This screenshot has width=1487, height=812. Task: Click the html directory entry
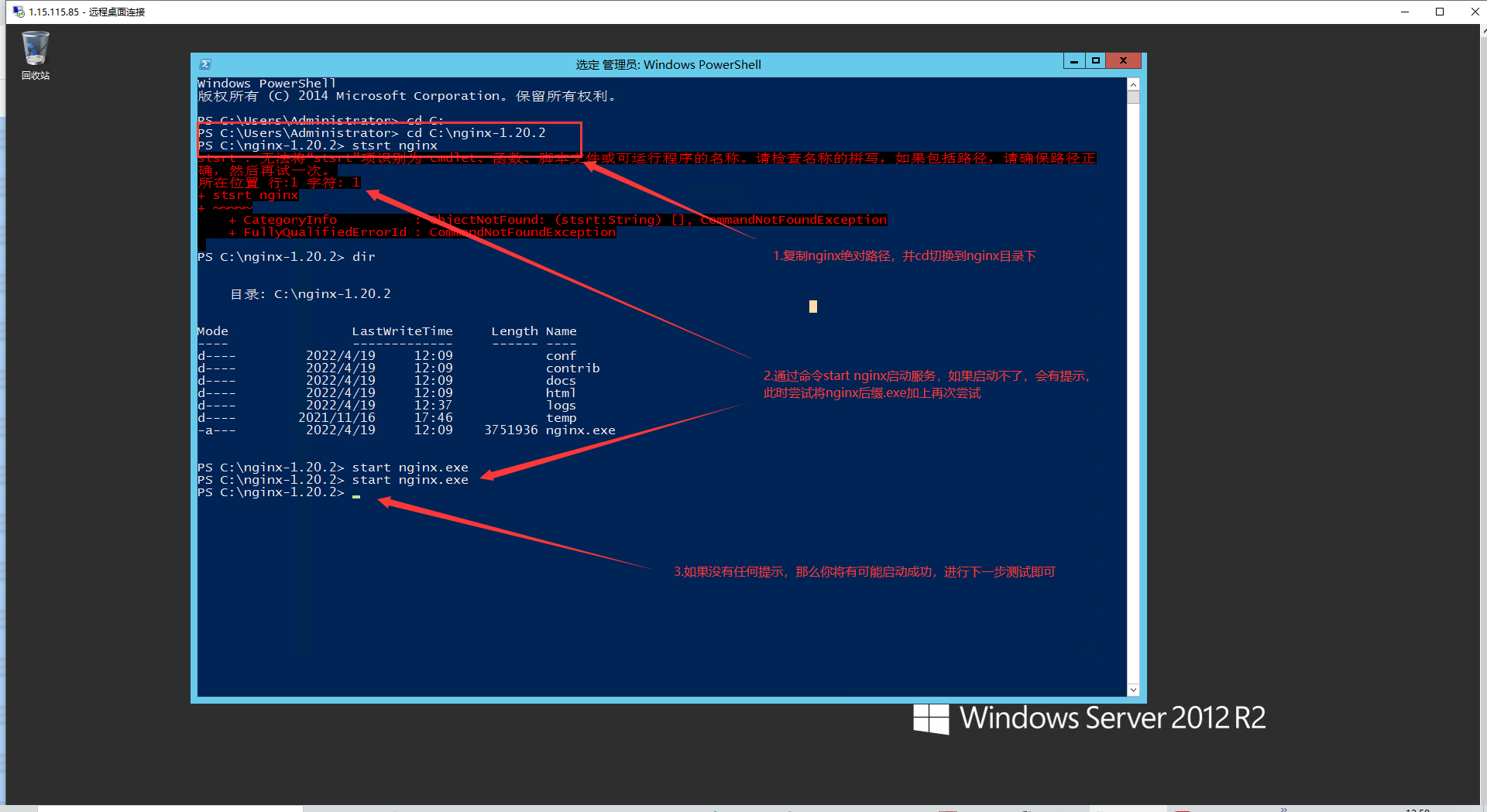(x=561, y=393)
